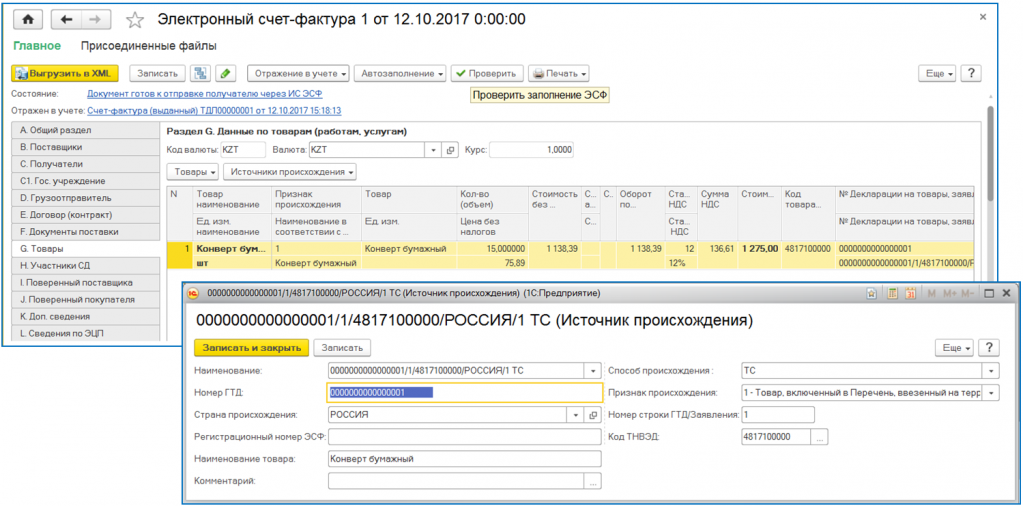
Task: Open the Счет-фактура (выданный) link
Action: point(214,111)
